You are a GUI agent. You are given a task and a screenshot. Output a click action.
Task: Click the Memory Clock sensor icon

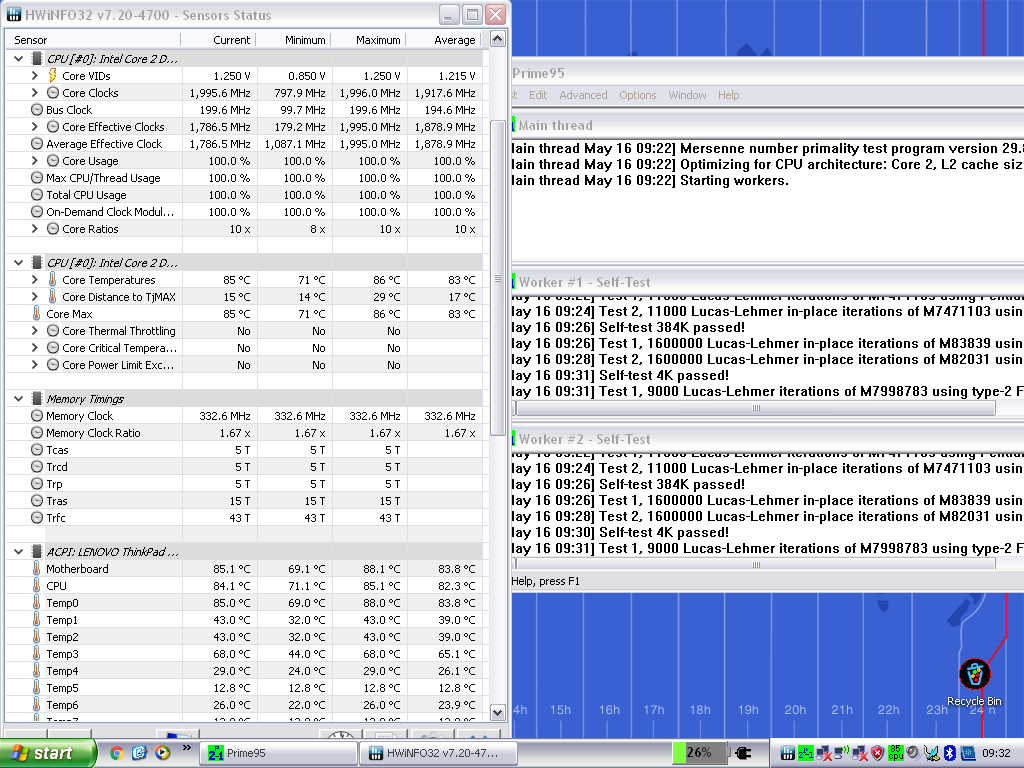[x=37, y=415]
